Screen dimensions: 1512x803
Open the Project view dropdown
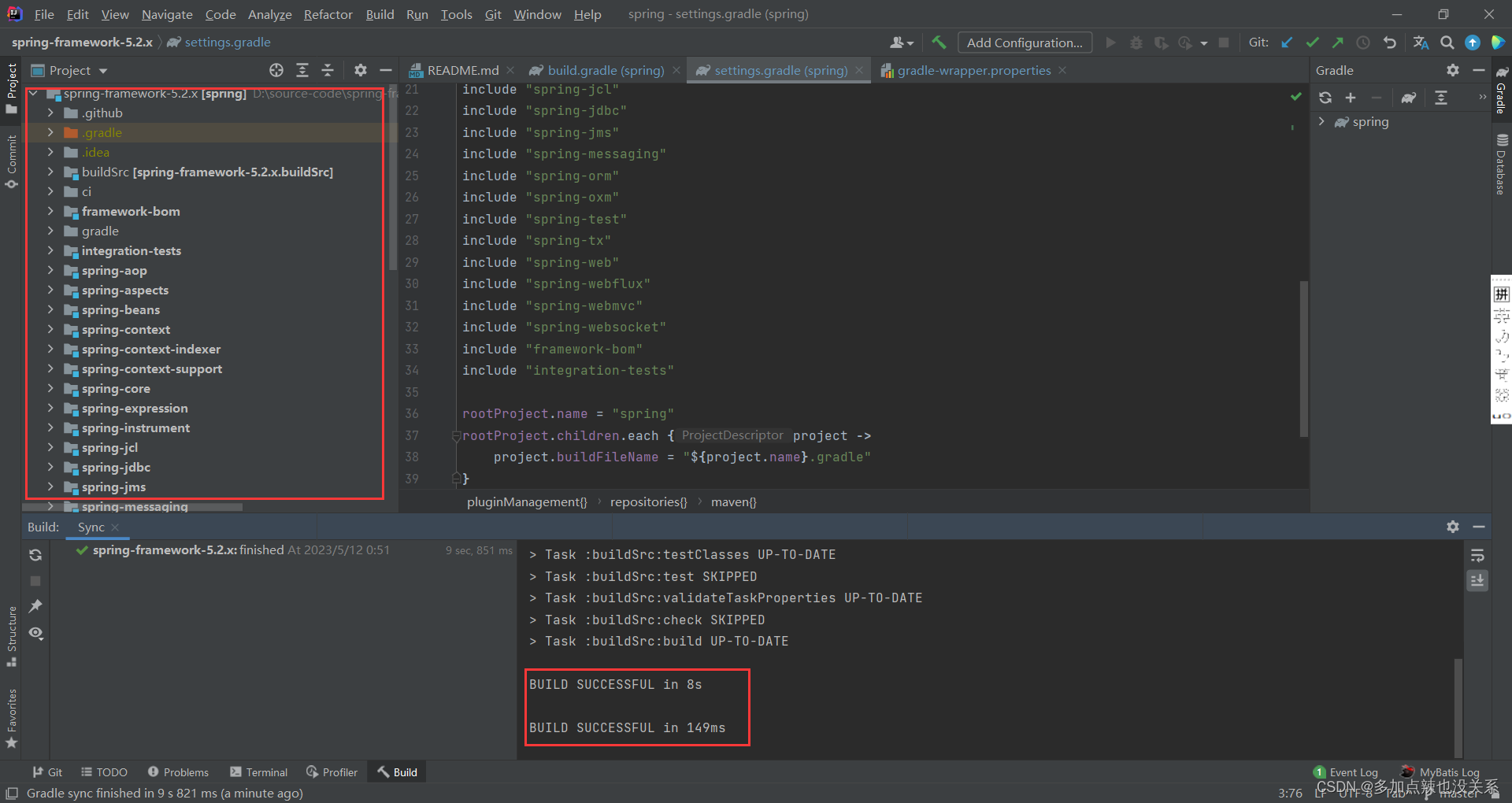pos(69,70)
